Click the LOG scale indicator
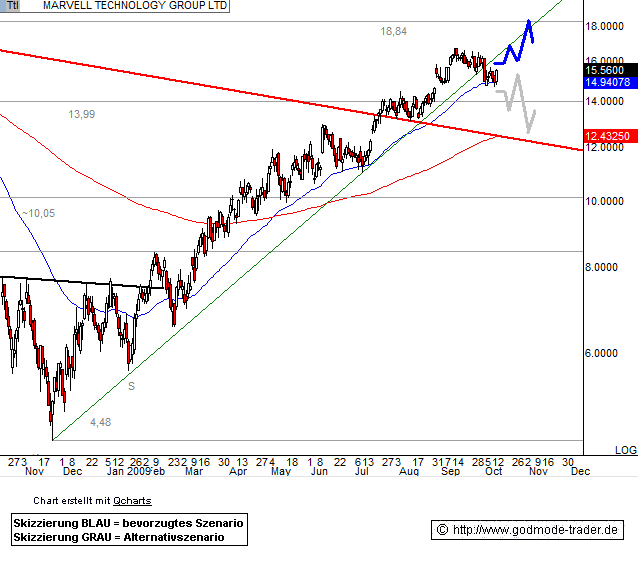Image resolution: width=638 pixels, height=562 pixels. coord(626,450)
